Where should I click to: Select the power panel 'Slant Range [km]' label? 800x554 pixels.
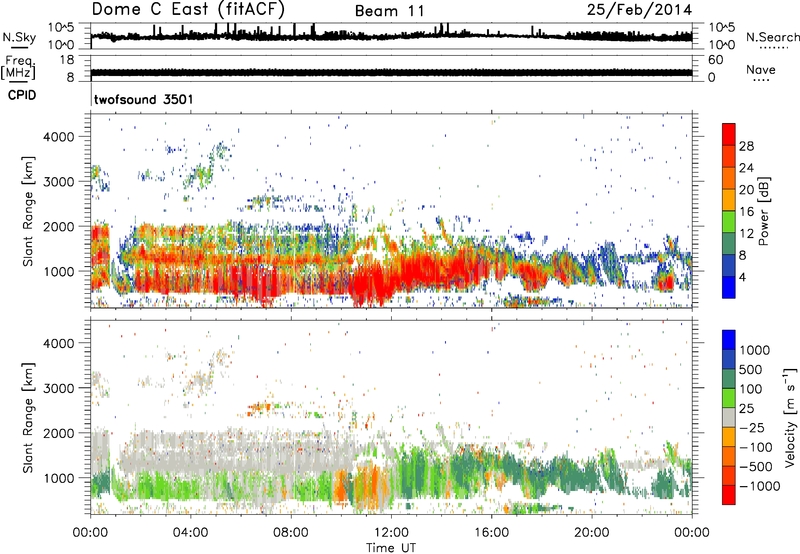[28, 211]
